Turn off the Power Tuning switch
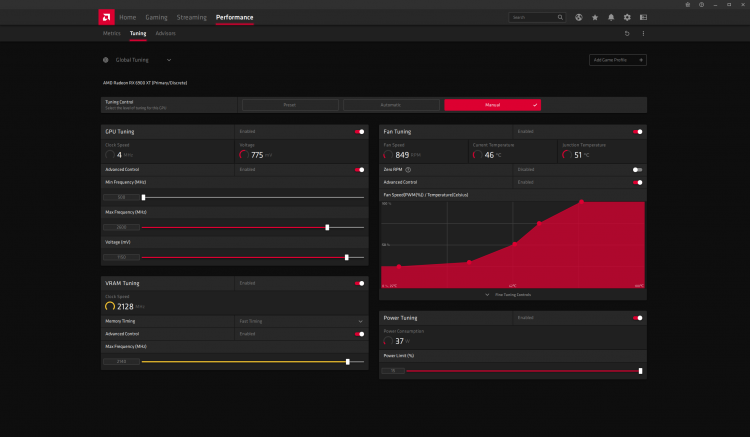750x437 pixels. tap(637, 318)
